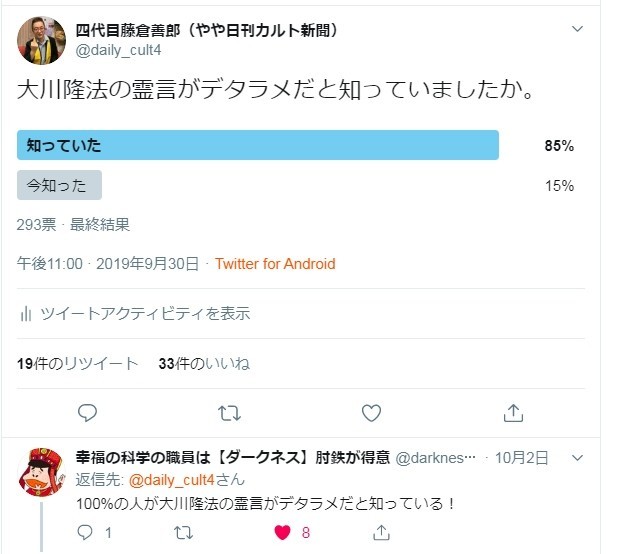Share the reply tweet at bottom

click(381, 533)
